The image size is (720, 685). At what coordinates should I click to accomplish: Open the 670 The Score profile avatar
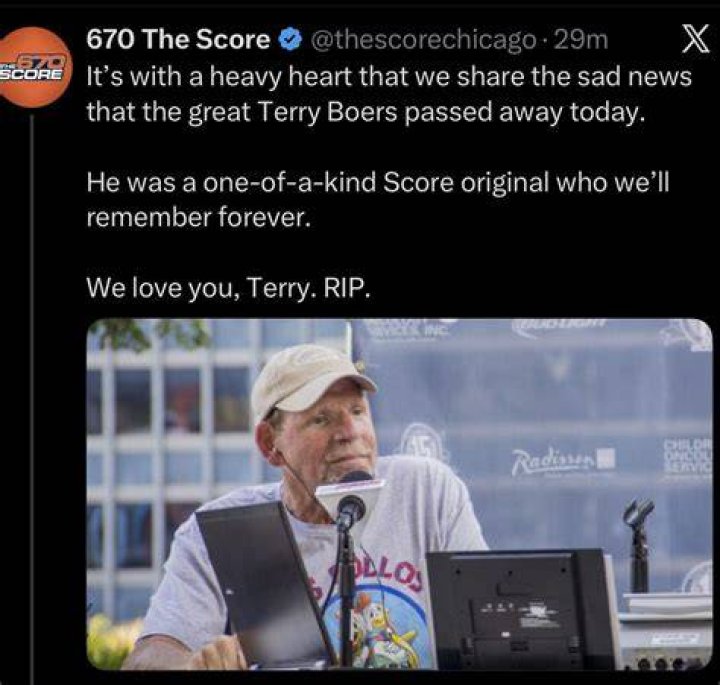[32, 67]
